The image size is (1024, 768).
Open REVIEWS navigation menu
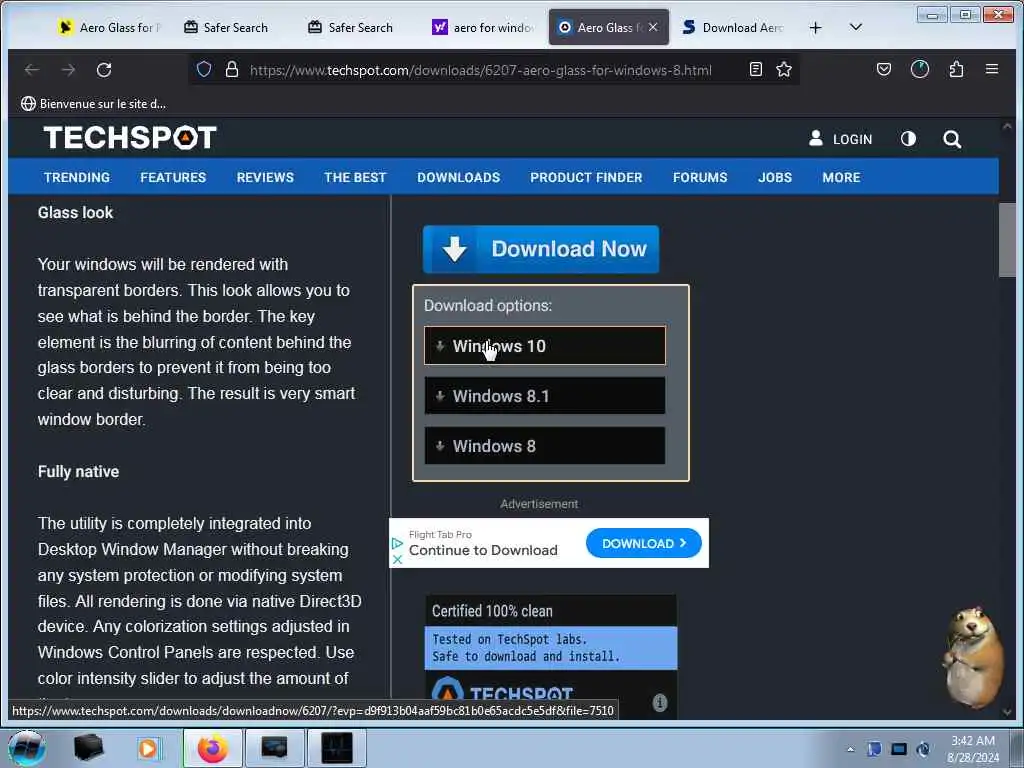[x=265, y=177]
